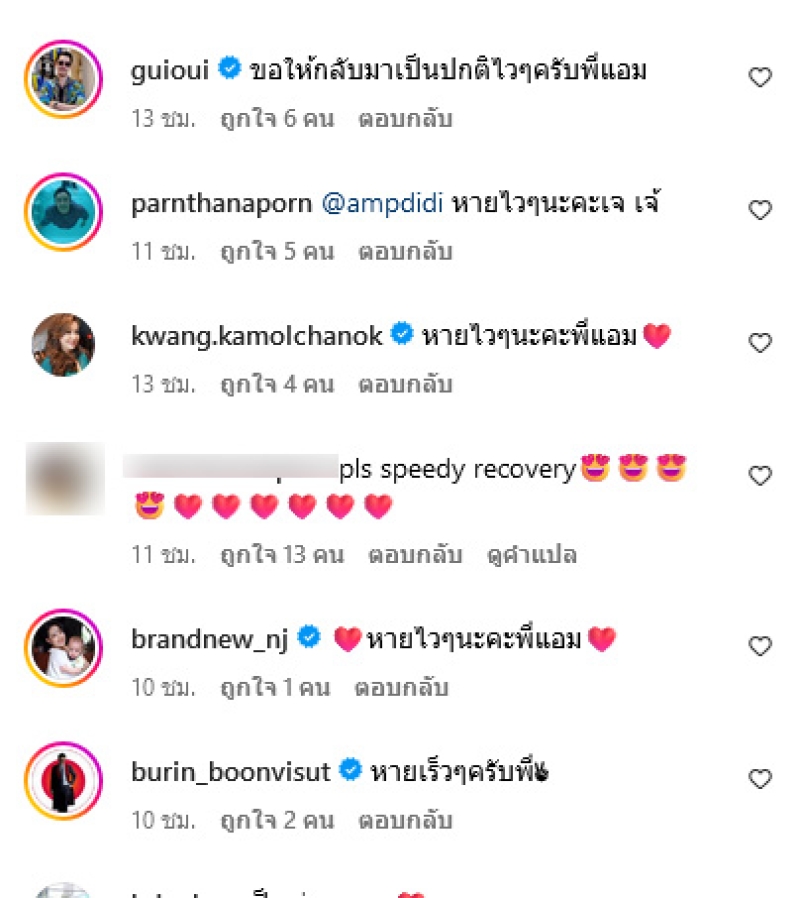800x898 pixels.
Task: Open the @ampdidi mention link
Action: pos(383,203)
